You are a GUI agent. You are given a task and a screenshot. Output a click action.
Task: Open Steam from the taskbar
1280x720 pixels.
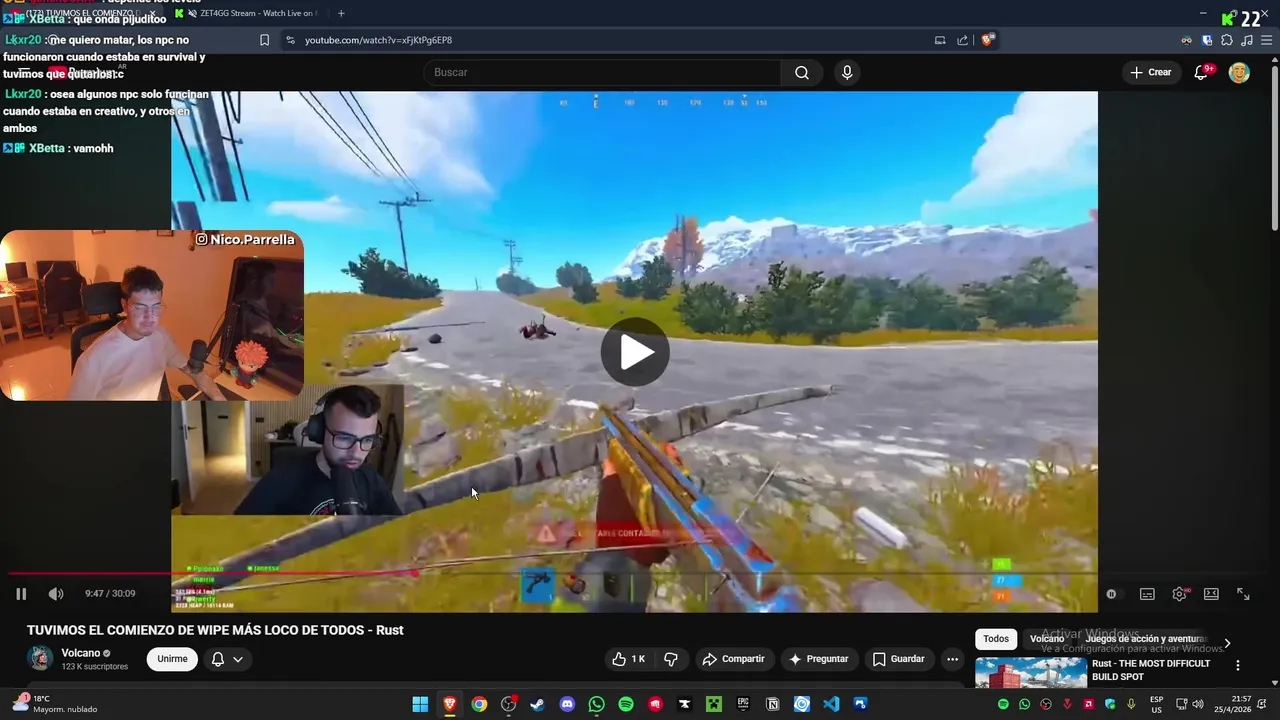pyautogui.click(x=537, y=704)
